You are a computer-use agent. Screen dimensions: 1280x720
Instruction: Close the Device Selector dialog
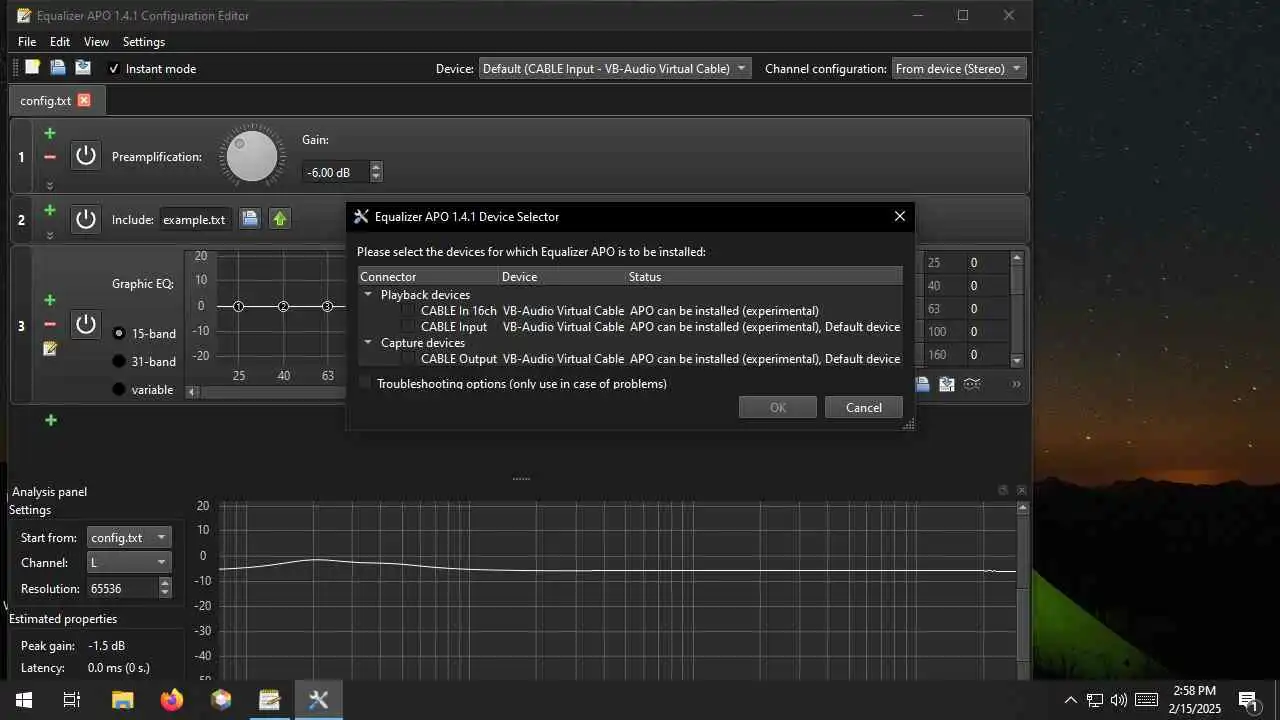point(899,216)
